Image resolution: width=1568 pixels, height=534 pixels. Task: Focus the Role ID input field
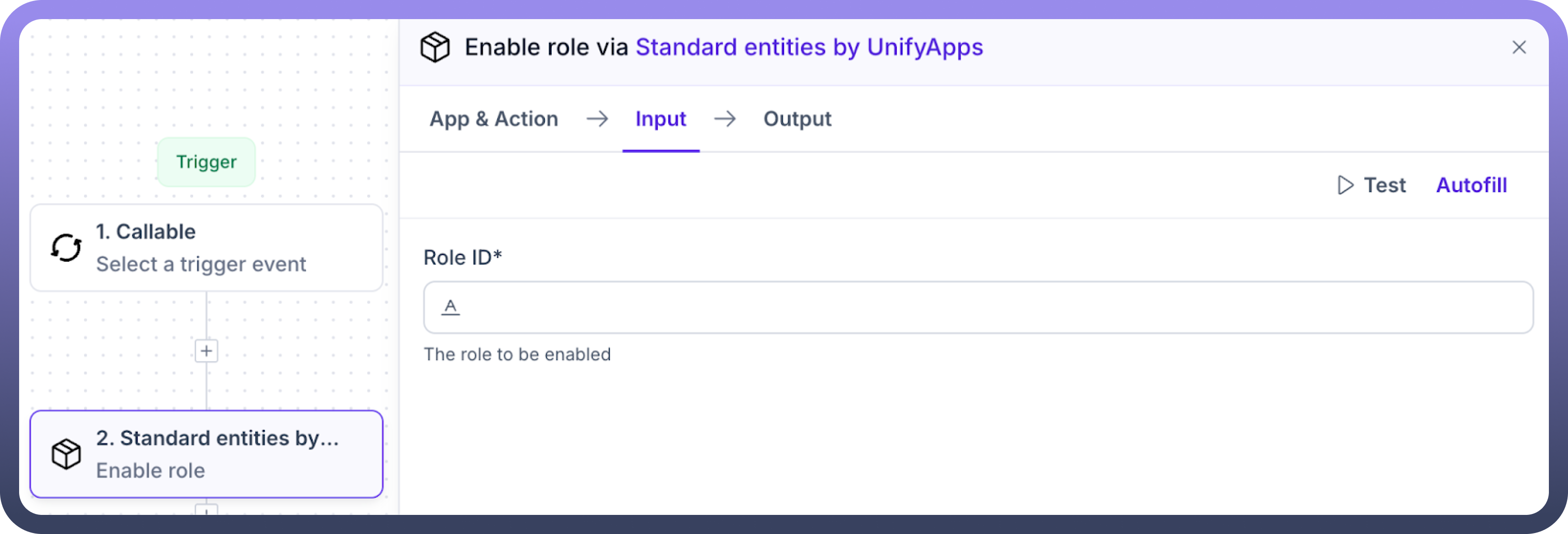[974, 307]
